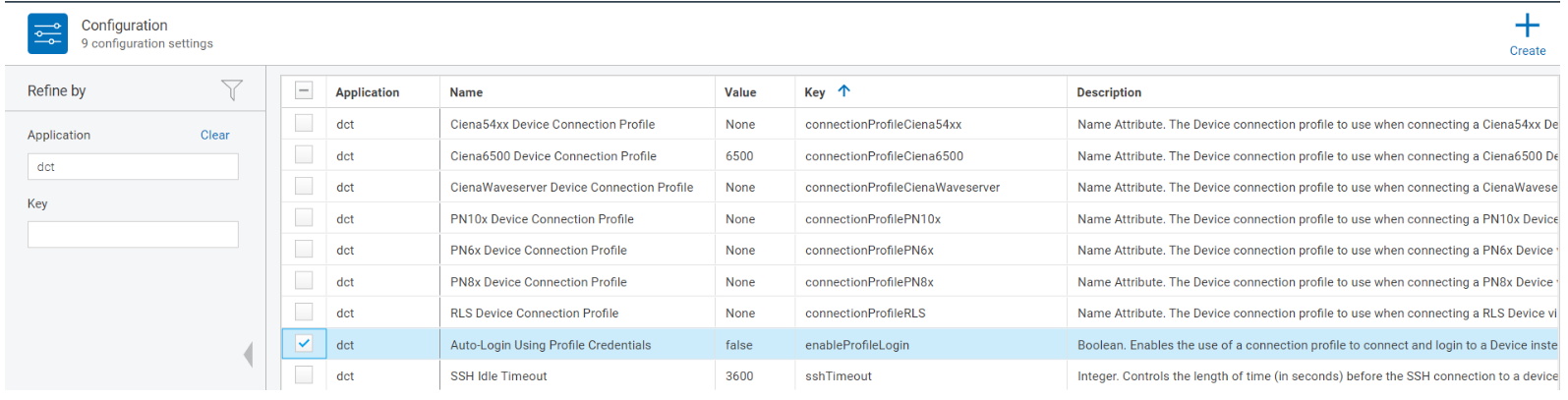1568x400 pixels.
Task: Select the SSH Idle Timeout row checkbox
Action: click(304, 375)
